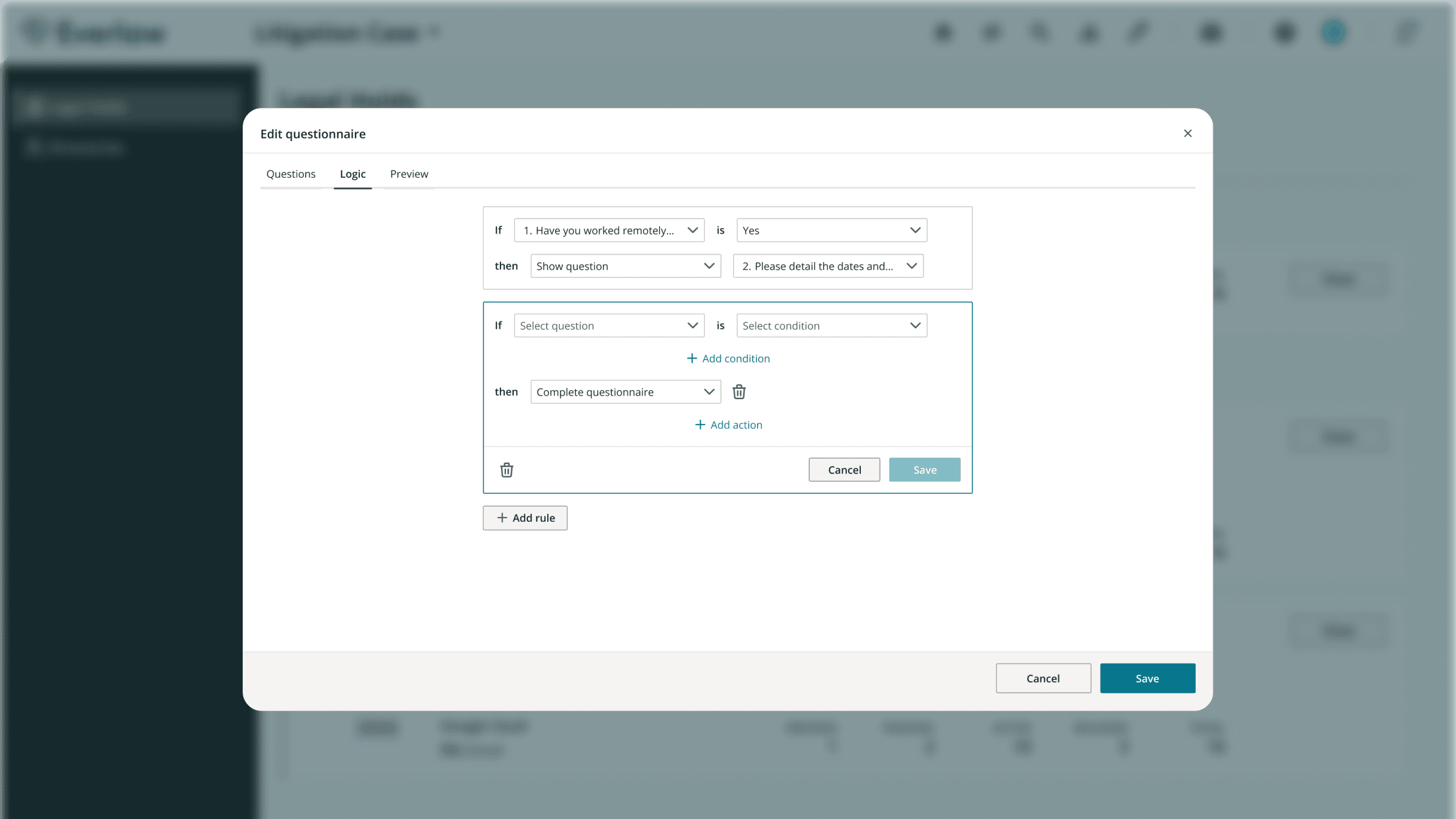Change the 'Yes' answer condition dropdown

click(831, 230)
